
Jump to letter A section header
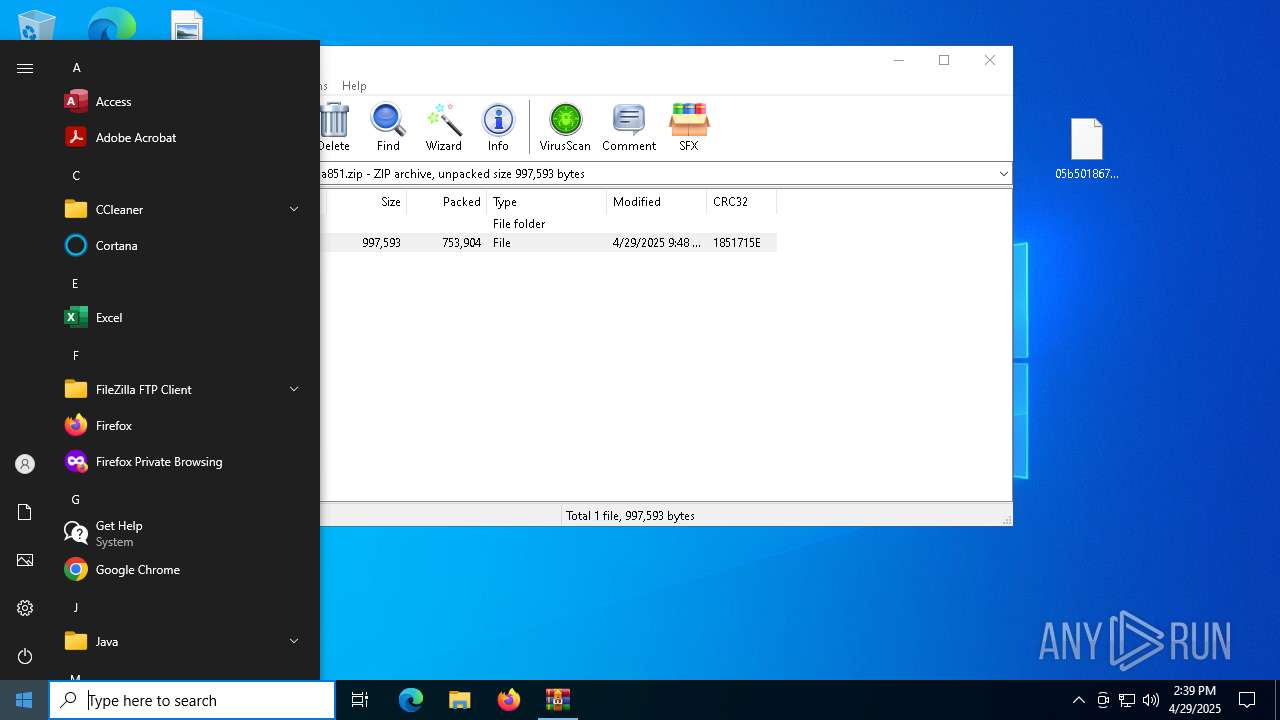pos(76,68)
